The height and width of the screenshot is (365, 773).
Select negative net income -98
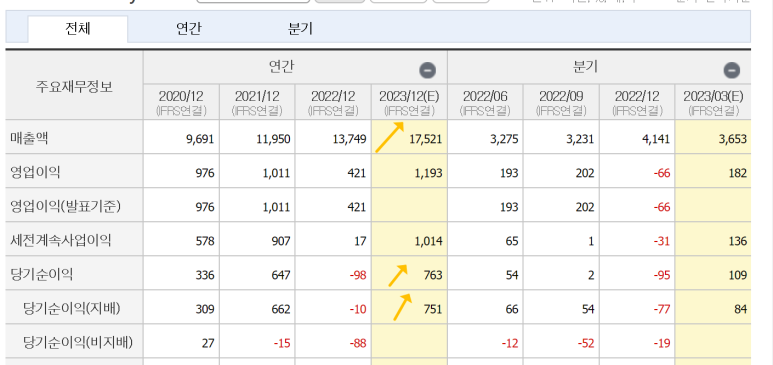[358, 275]
